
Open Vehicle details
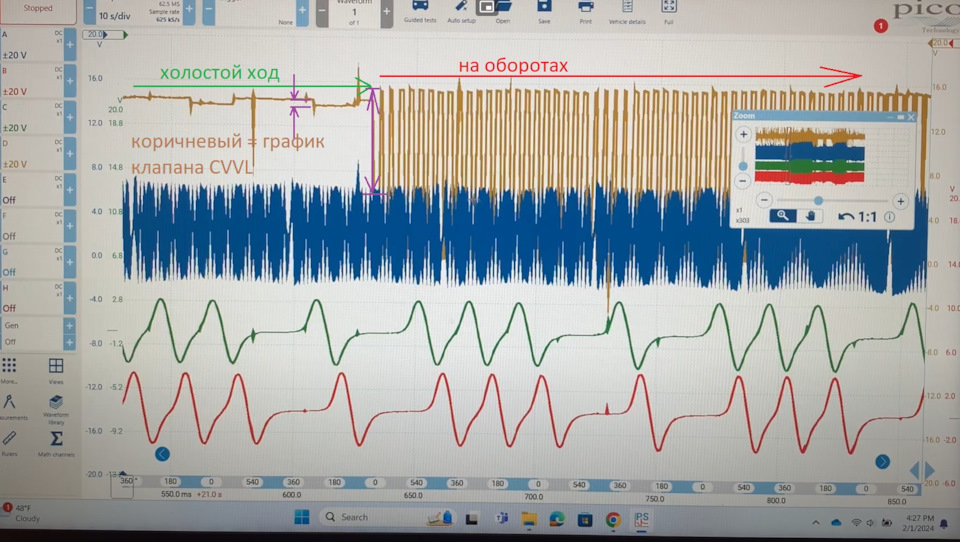[627, 11]
